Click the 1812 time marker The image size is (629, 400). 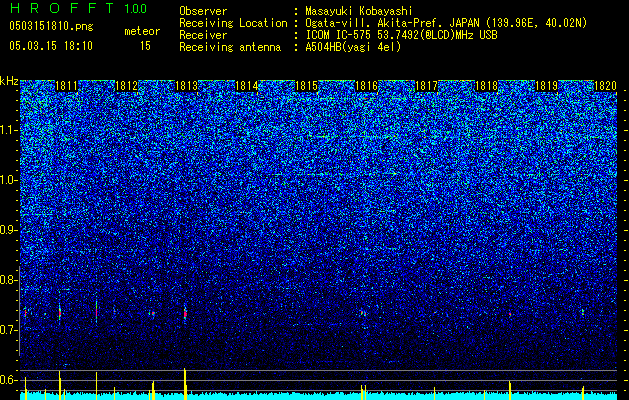127,86
